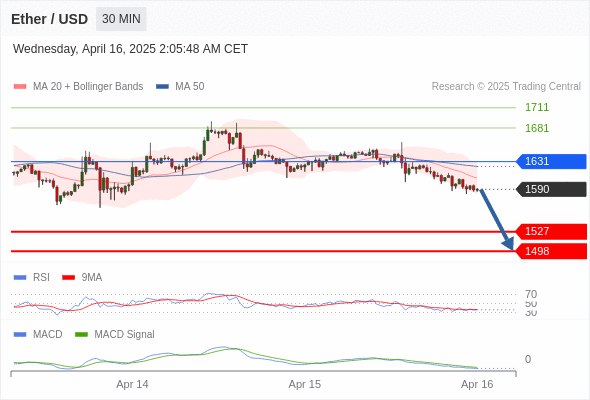Click the RSI 70 level label

531,294
